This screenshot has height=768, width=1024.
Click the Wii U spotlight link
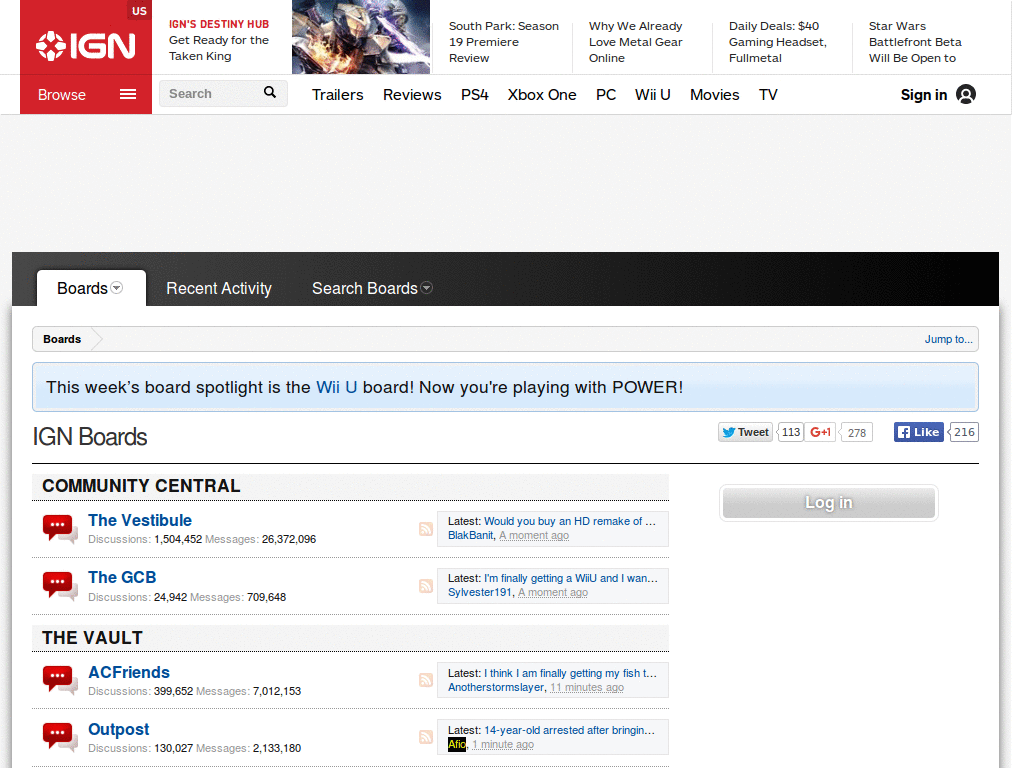tap(336, 387)
